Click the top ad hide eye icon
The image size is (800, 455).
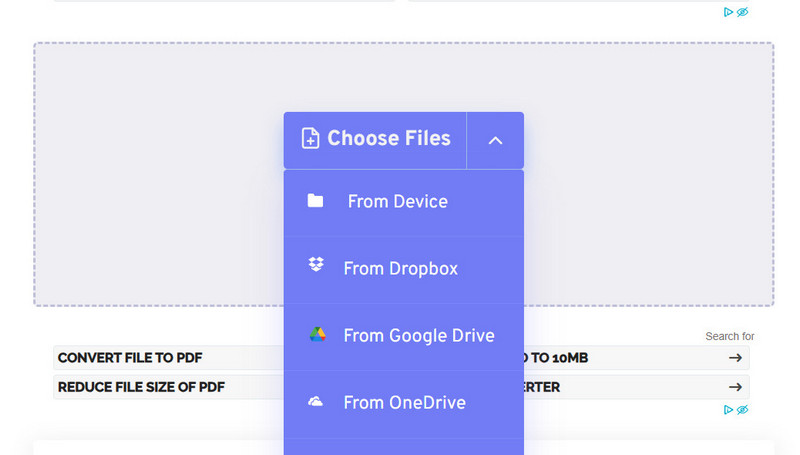742,12
